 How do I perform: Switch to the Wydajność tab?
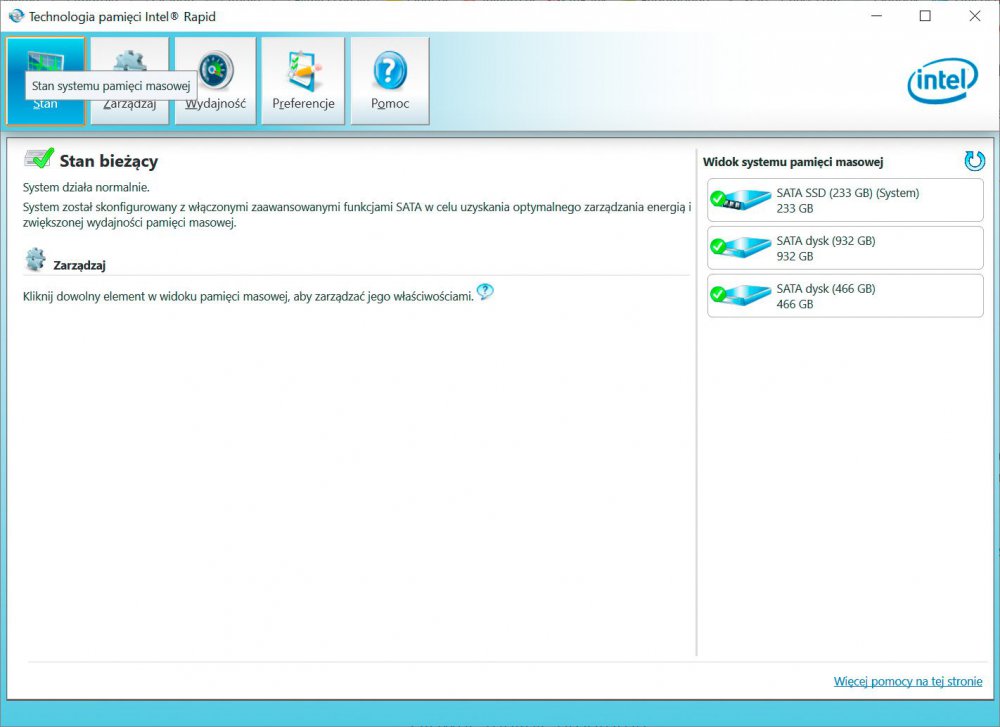(x=215, y=81)
